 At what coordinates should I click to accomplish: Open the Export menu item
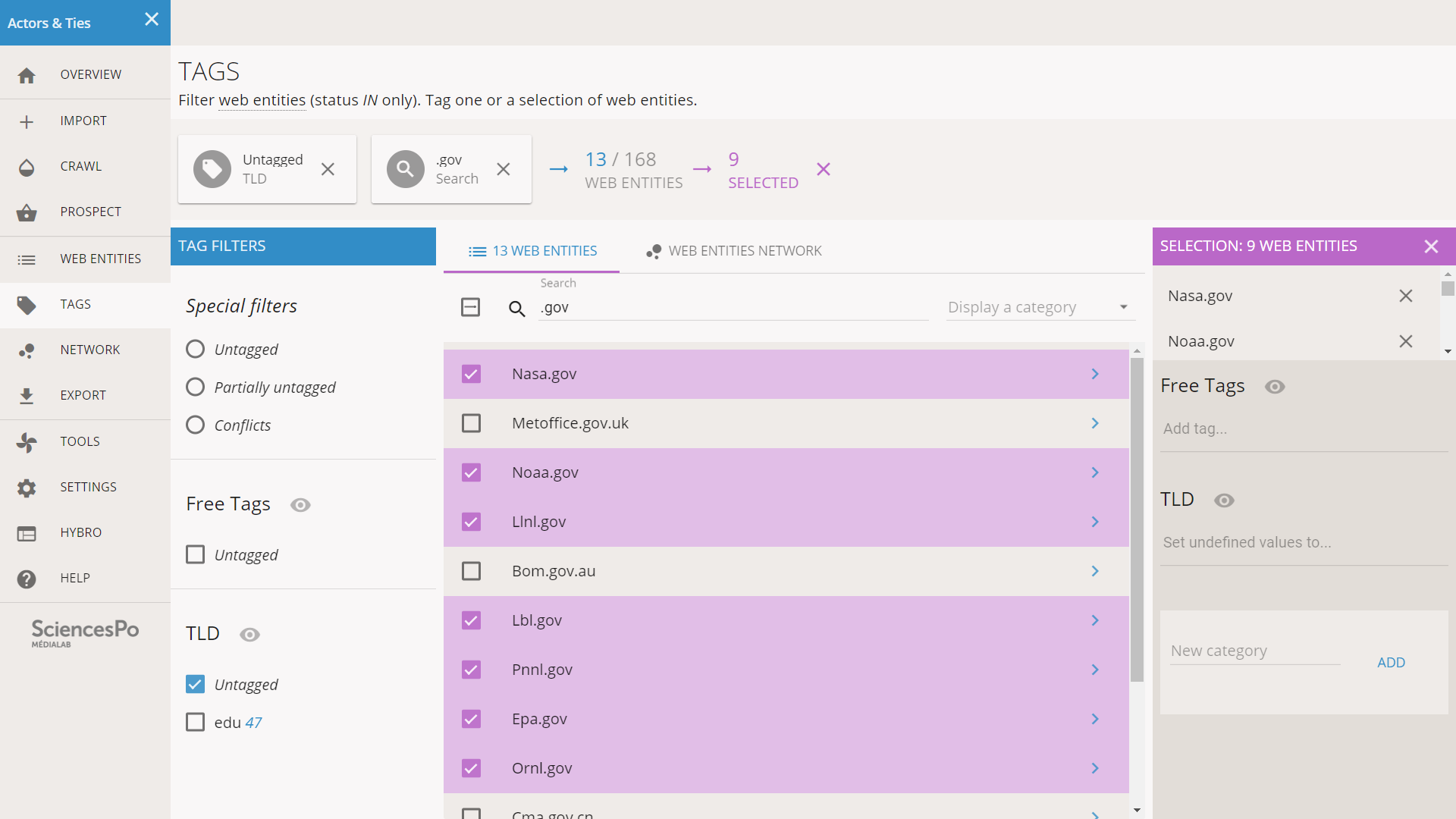(x=85, y=396)
